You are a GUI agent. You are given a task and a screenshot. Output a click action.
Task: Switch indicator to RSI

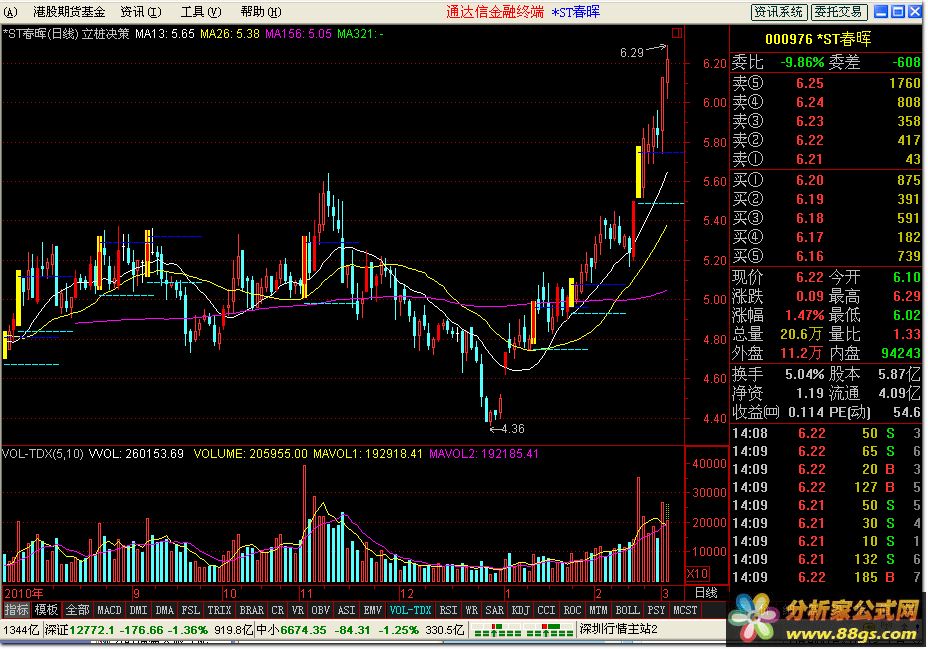point(448,610)
